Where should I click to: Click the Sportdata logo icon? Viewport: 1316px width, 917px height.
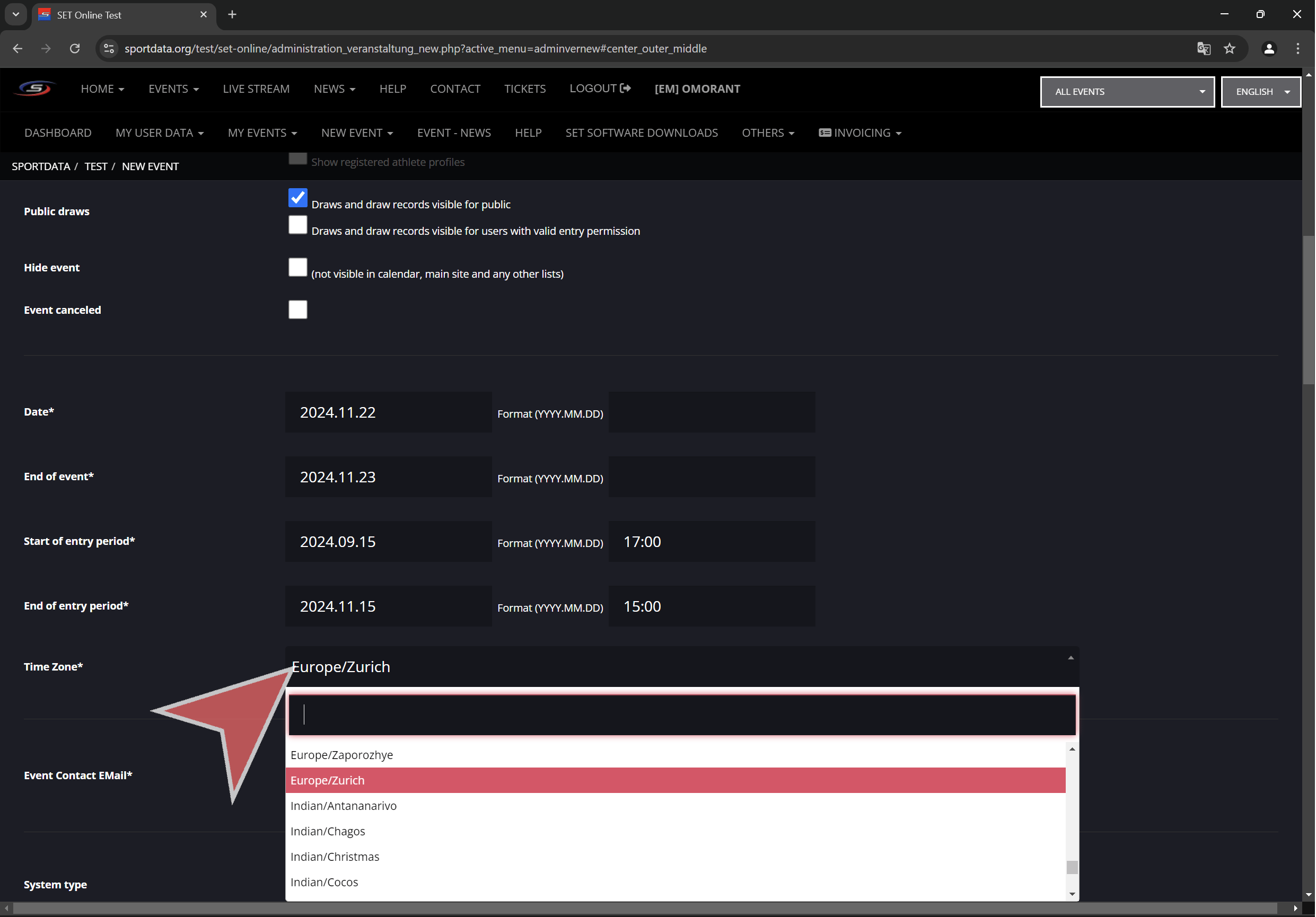tap(35, 89)
